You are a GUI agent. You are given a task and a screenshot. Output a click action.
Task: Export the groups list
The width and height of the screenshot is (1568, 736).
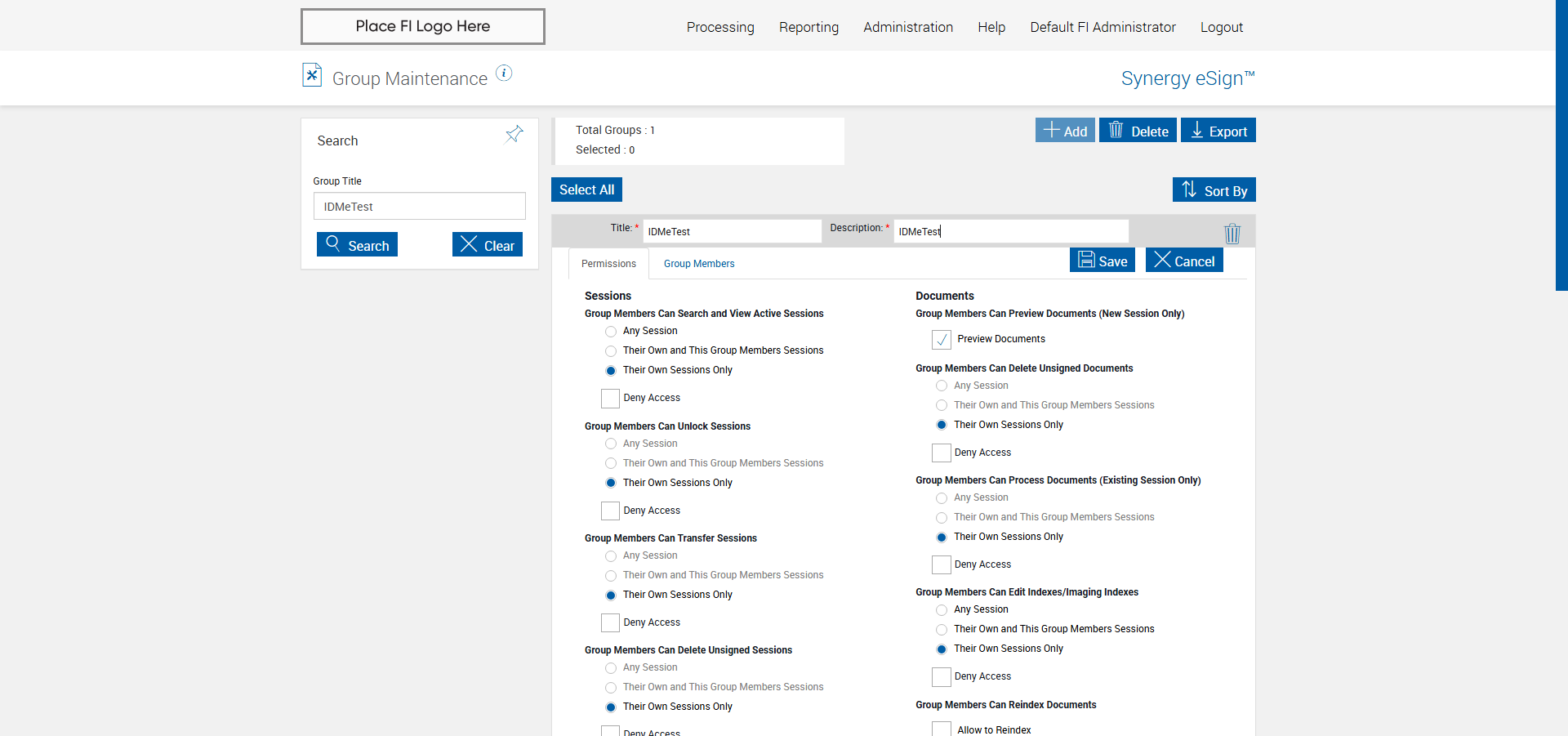(x=1218, y=131)
